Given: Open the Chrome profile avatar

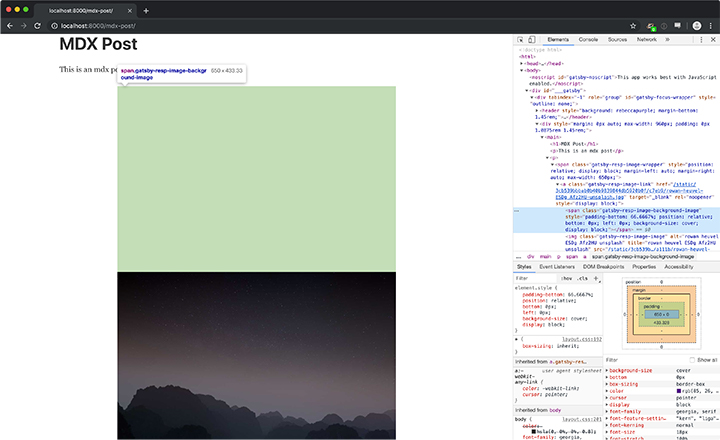Looking at the screenshot, I should pos(697,26).
